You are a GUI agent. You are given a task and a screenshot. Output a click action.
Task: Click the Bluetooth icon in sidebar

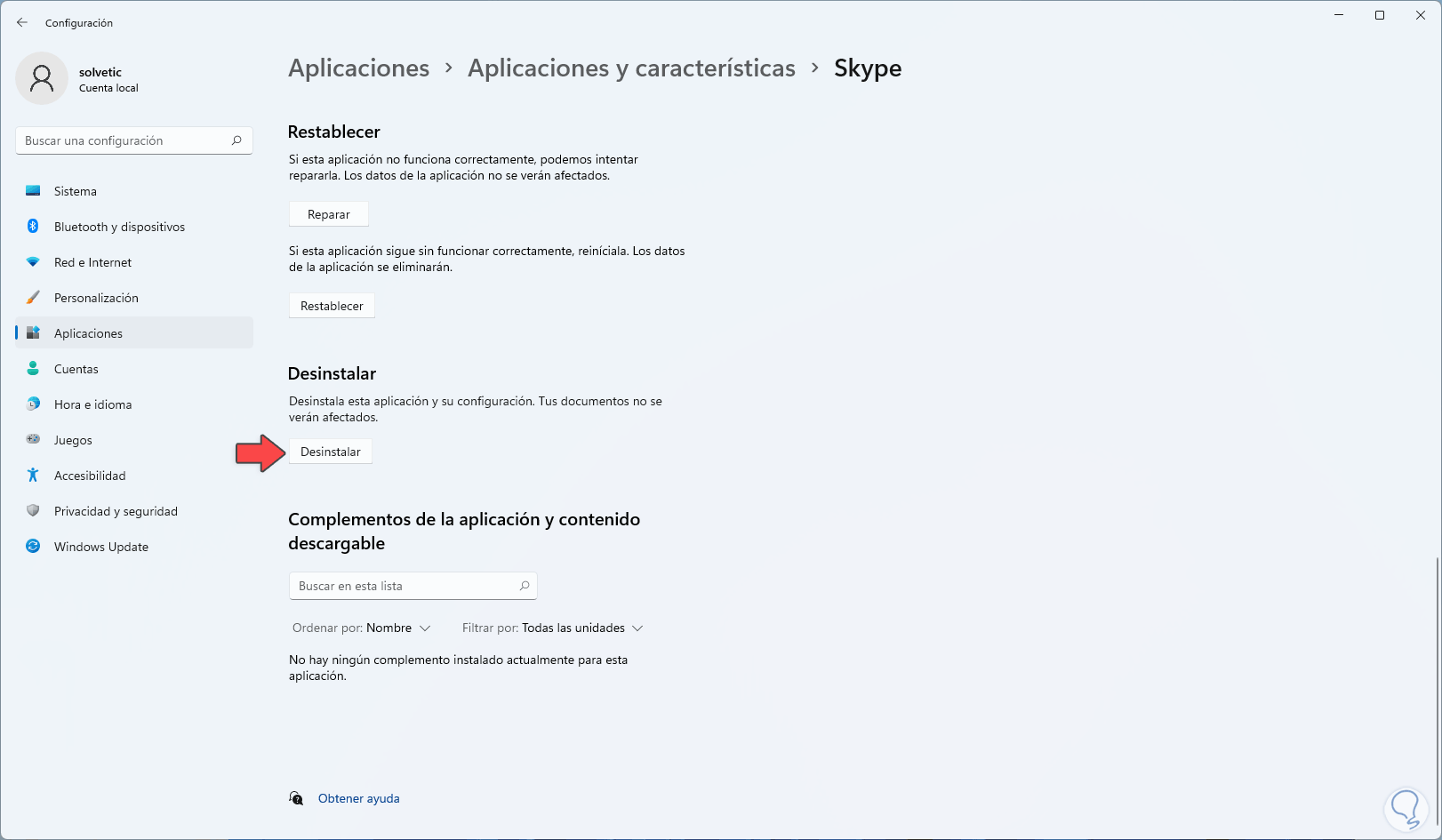coord(33,227)
